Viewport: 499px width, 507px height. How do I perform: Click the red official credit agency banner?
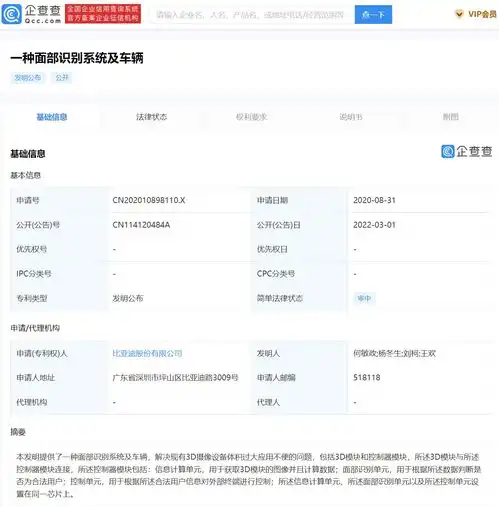(x=103, y=14)
